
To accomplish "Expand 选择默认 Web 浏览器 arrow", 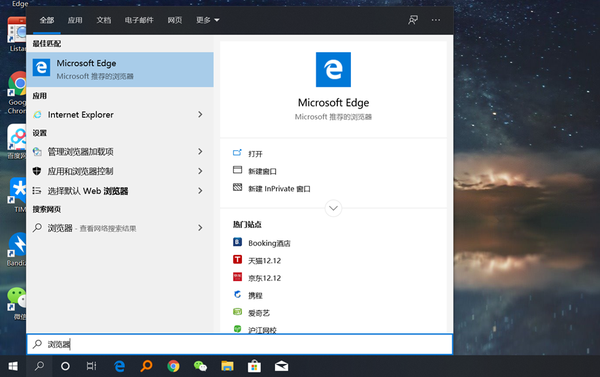I will point(200,191).
